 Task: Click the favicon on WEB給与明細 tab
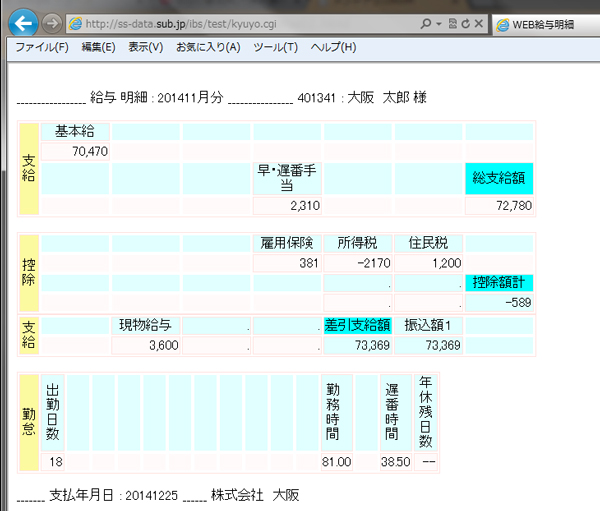501,23
